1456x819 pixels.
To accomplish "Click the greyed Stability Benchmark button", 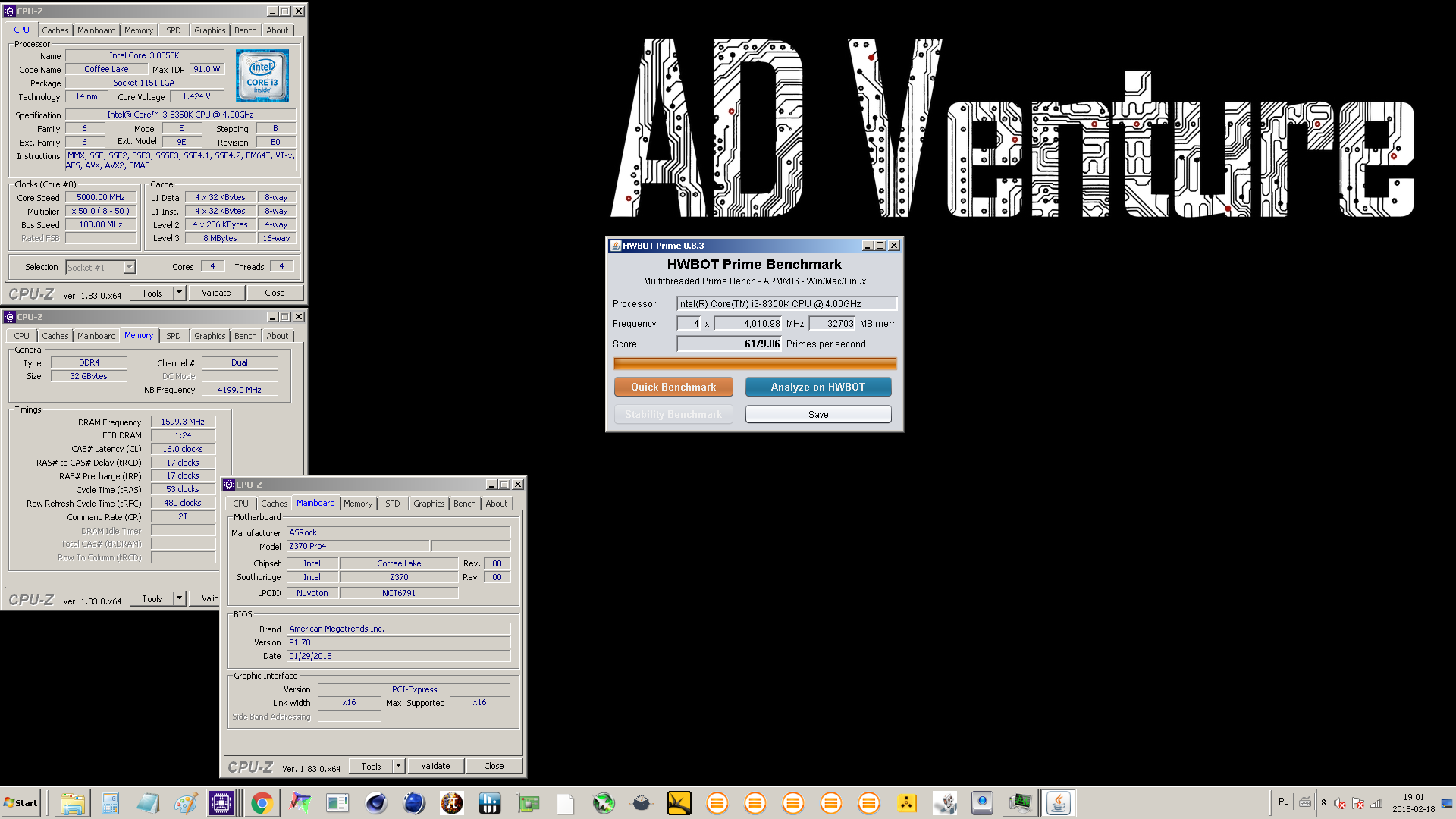I will (673, 414).
